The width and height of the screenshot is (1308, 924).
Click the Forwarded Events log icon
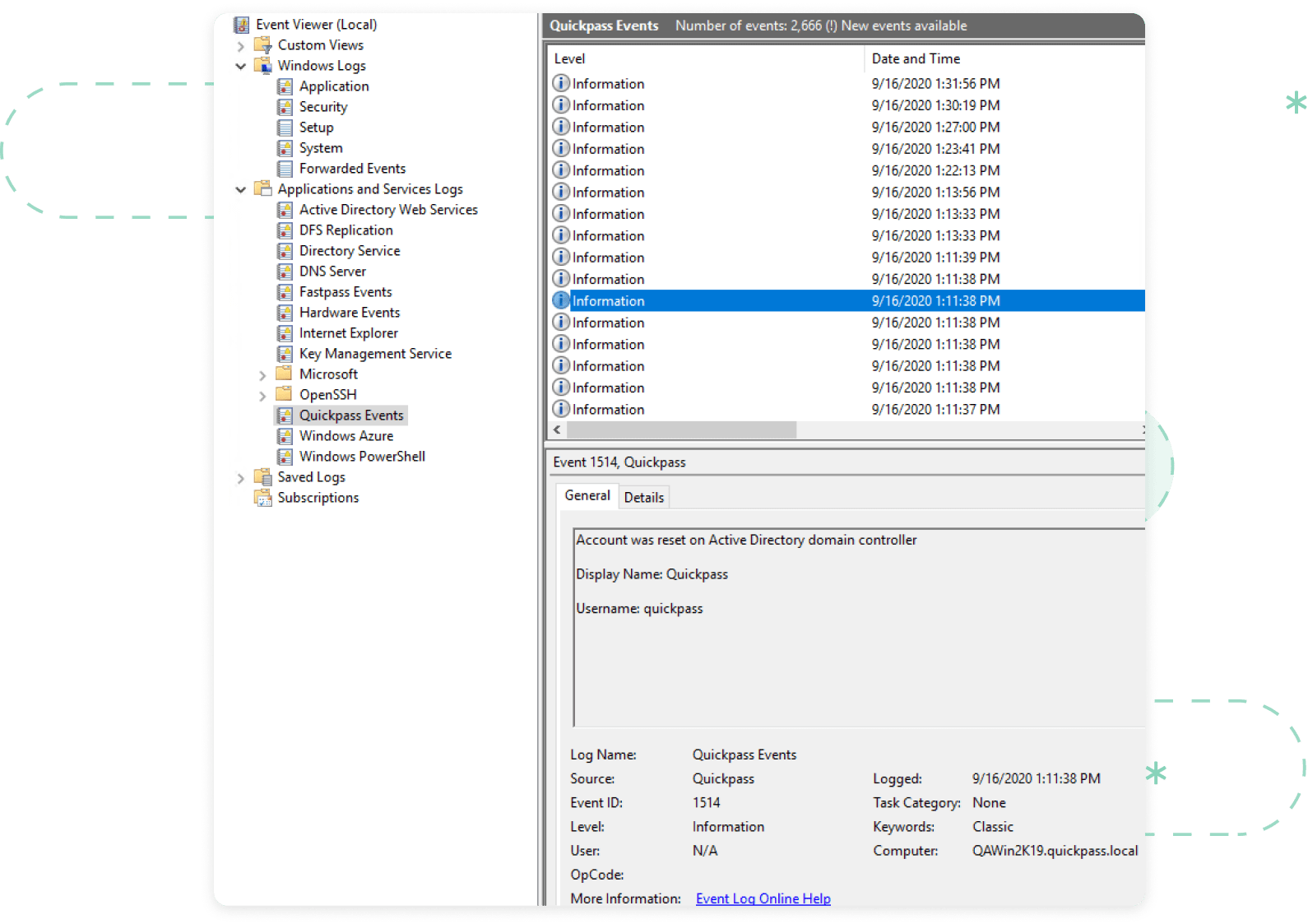(285, 169)
